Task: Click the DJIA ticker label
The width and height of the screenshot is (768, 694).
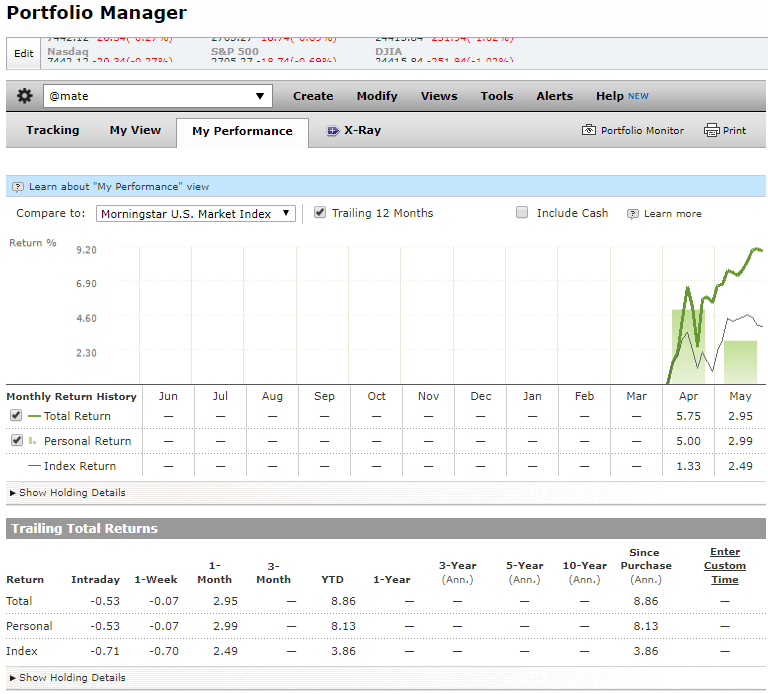Action: [x=388, y=51]
